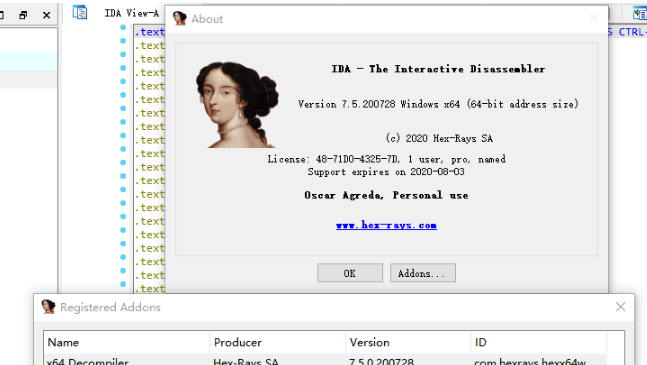
Task: Select the IDA View-A tab
Action: point(132,13)
